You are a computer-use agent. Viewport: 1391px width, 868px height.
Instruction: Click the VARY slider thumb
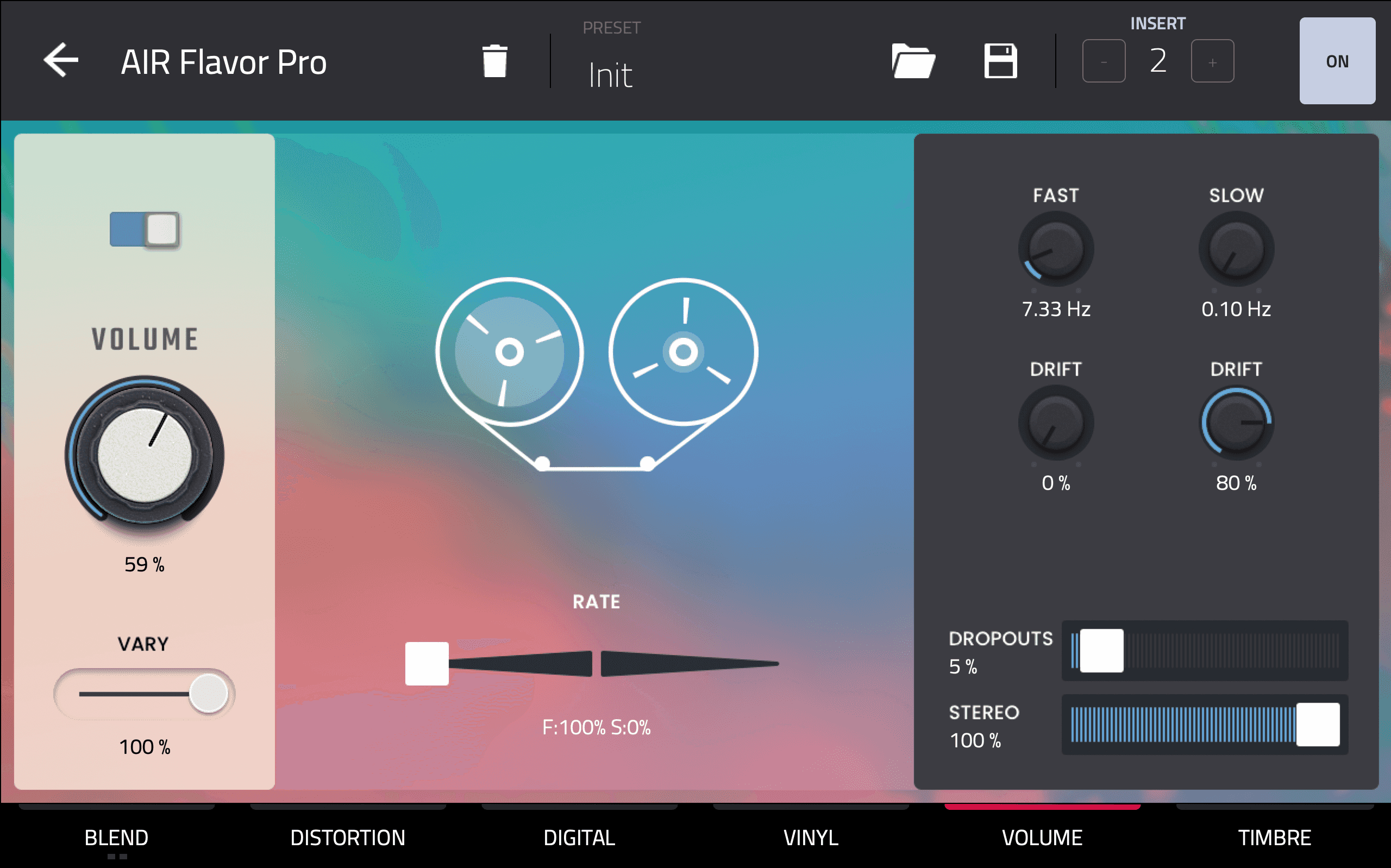tap(209, 694)
